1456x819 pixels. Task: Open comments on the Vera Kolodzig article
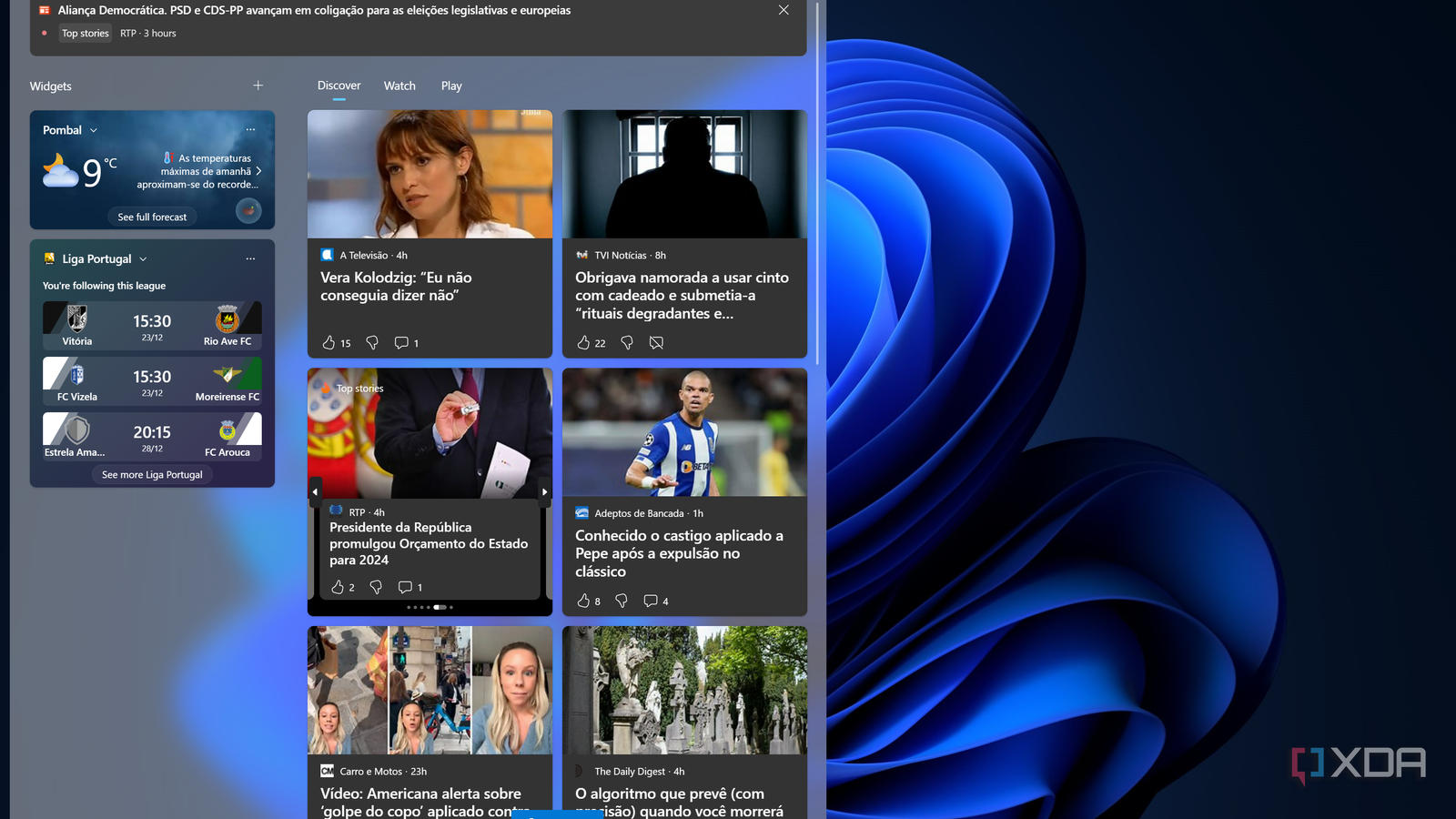(403, 343)
